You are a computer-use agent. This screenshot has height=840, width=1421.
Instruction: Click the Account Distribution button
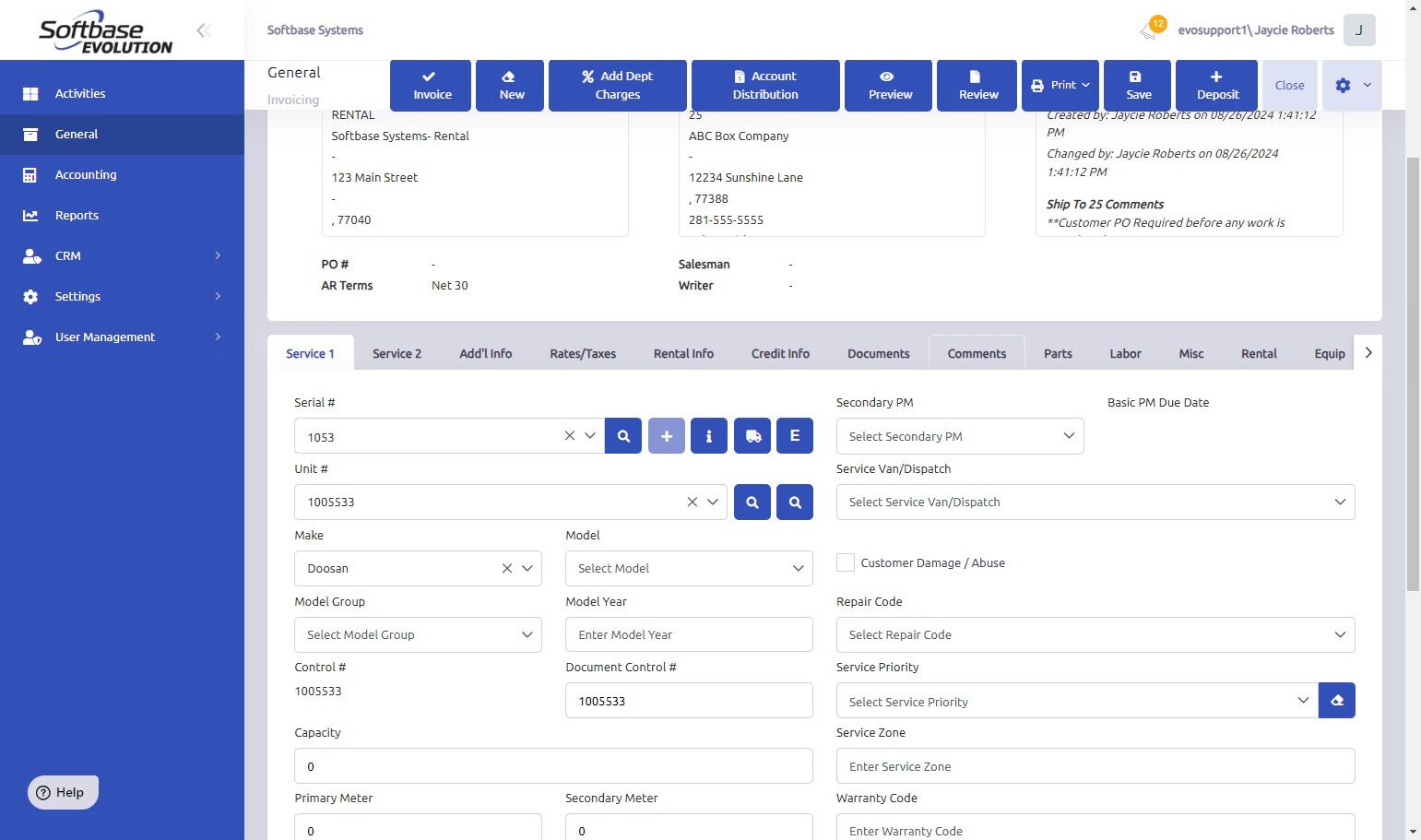click(x=765, y=86)
